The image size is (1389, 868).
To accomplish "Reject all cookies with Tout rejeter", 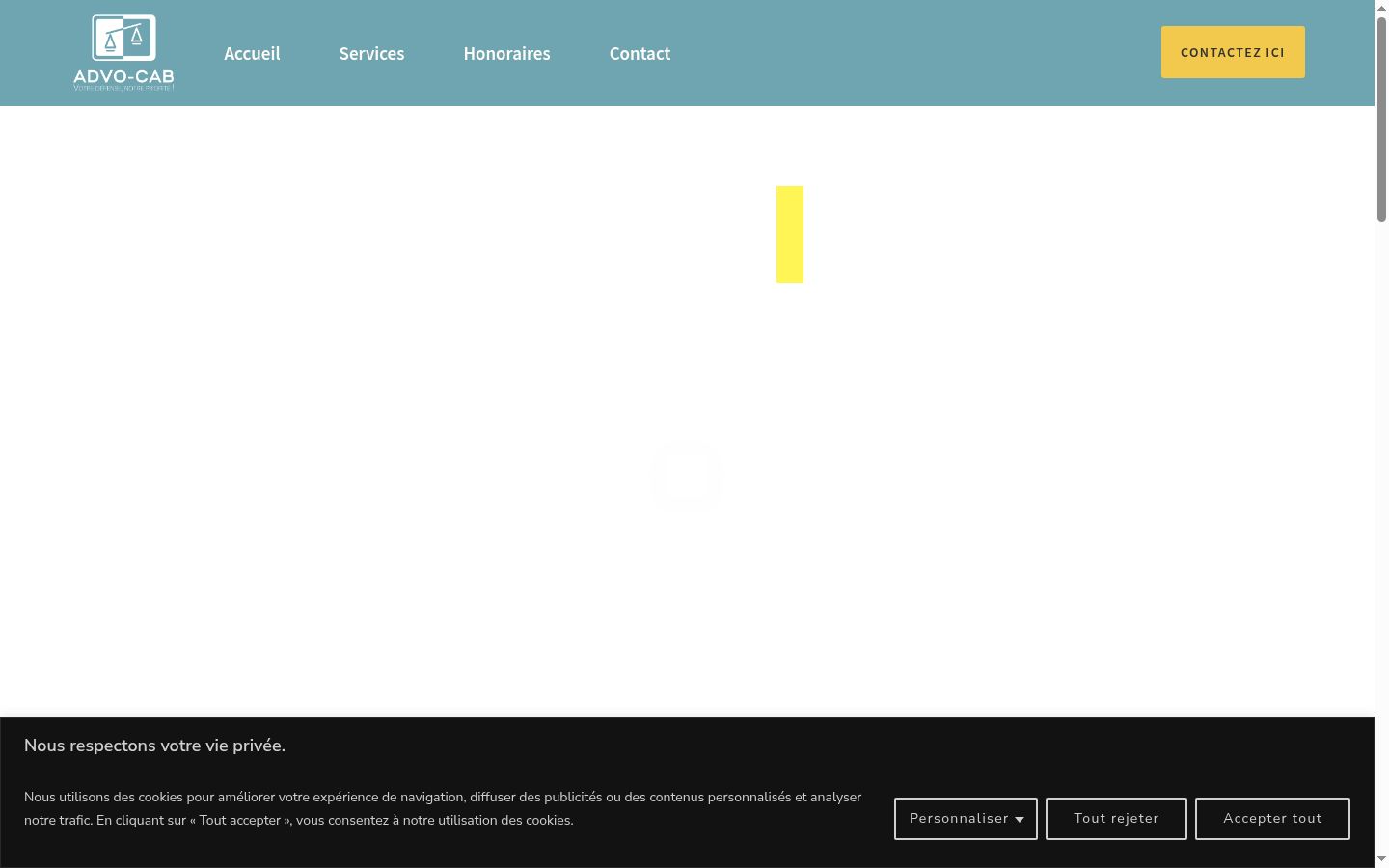I will point(1116,819).
